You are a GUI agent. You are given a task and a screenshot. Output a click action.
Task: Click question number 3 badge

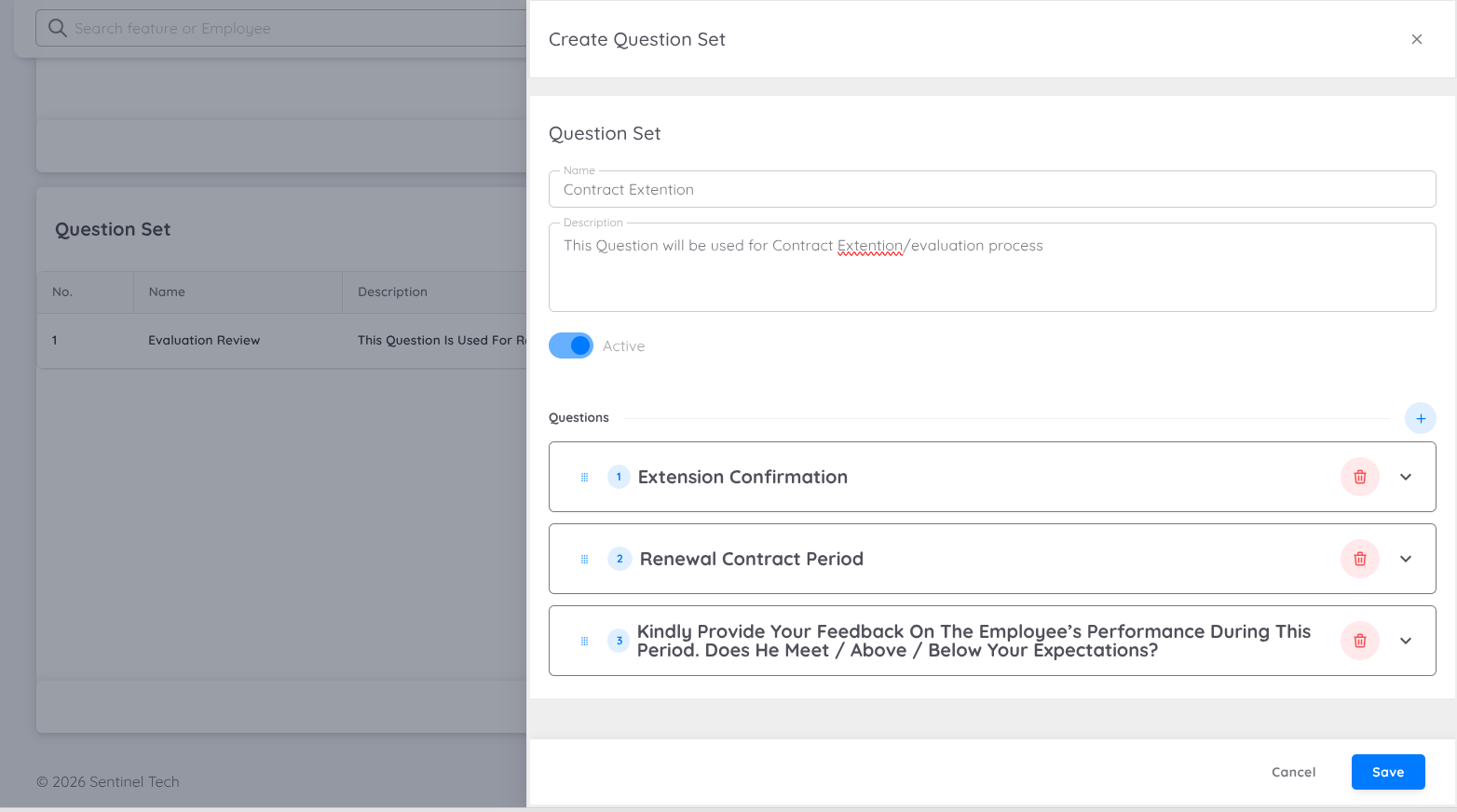[x=619, y=641]
